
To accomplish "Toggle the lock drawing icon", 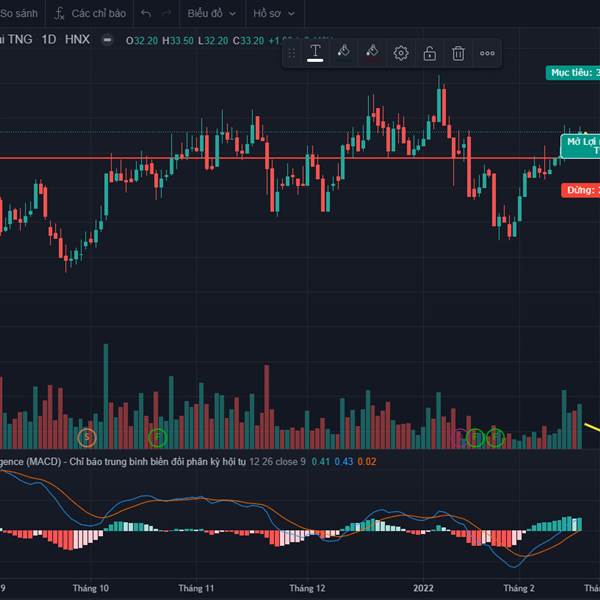I will pyautogui.click(x=430, y=53).
